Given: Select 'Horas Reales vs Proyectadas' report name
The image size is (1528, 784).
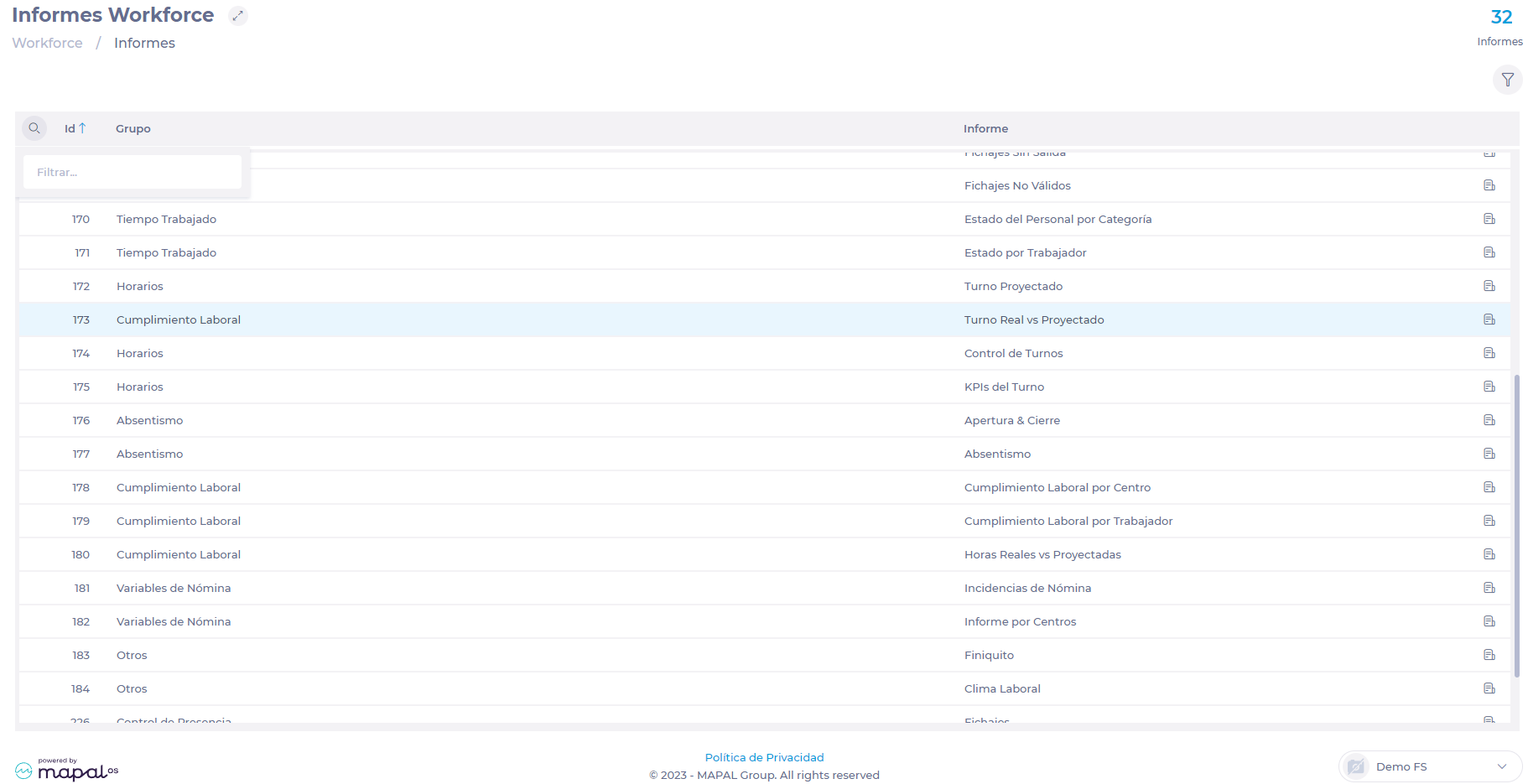Looking at the screenshot, I should tap(1042, 554).
